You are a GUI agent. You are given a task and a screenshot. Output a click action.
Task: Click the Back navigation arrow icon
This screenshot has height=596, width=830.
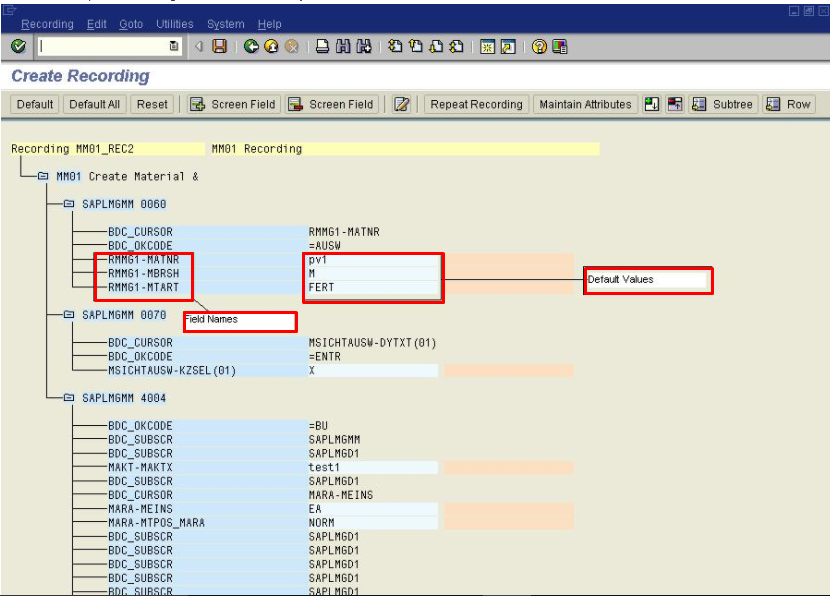pos(249,46)
